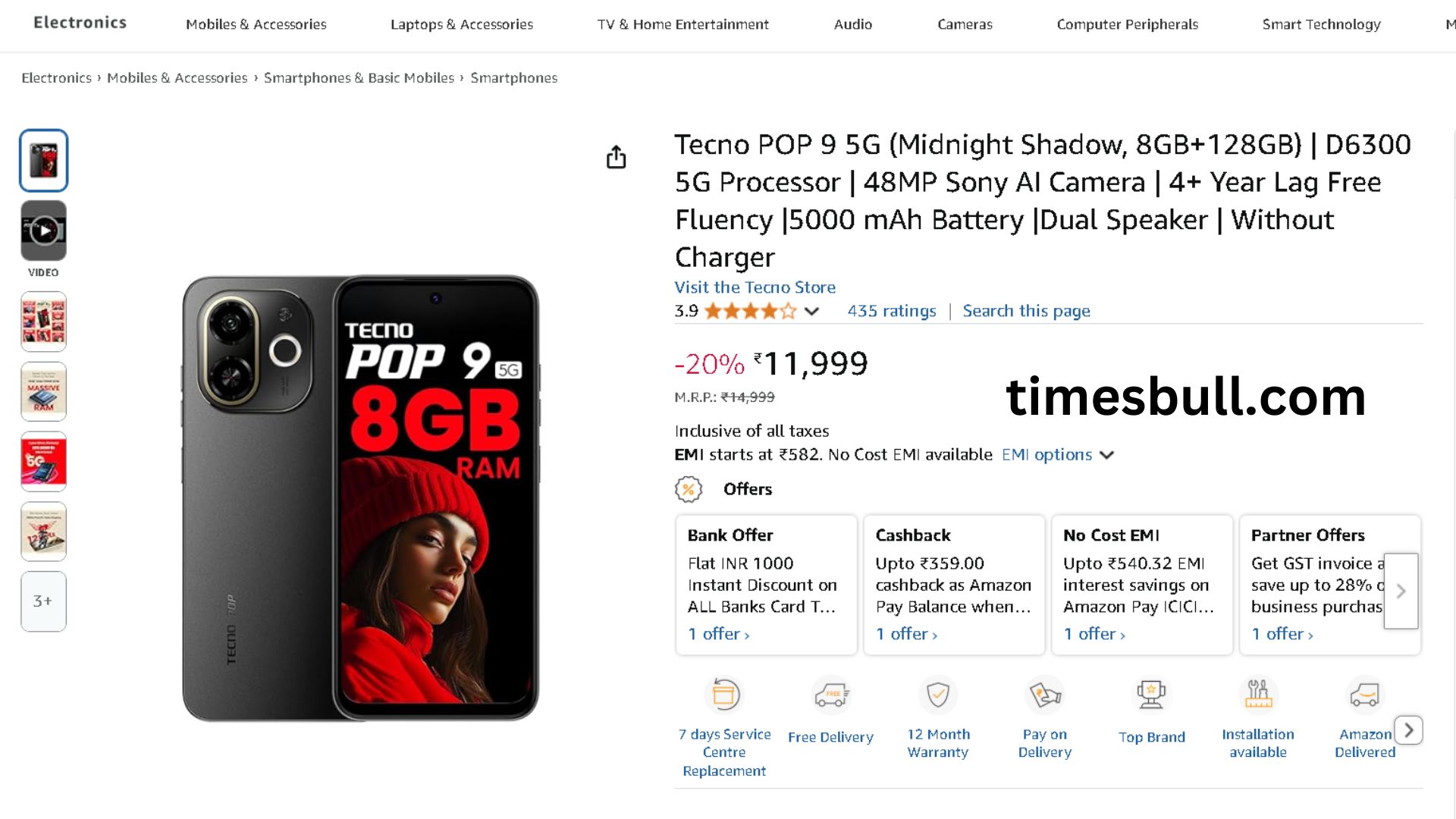Expand the star rating dropdown arrow
Image resolution: width=1456 pixels, height=819 pixels.
pyautogui.click(x=811, y=311)
